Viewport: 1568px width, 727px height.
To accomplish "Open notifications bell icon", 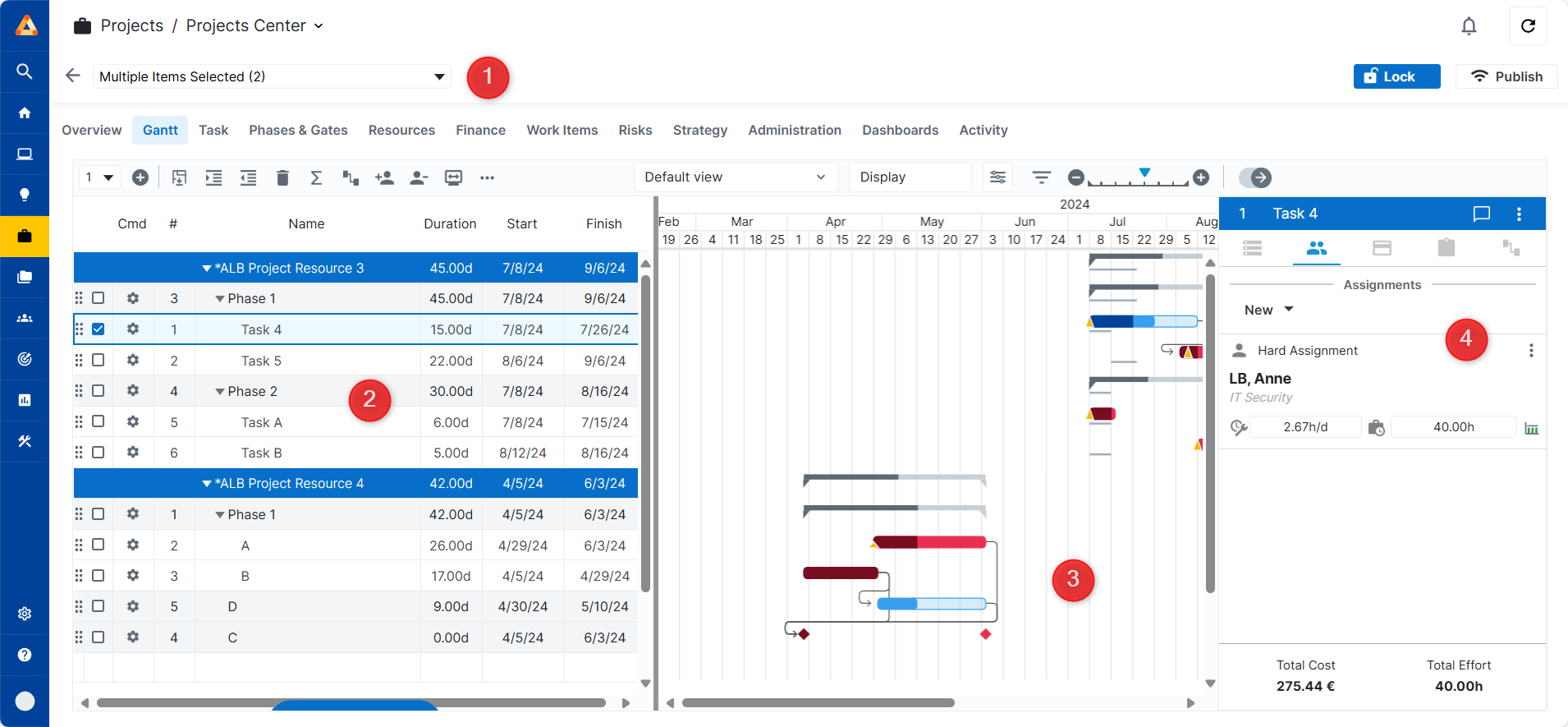I will [x=1469, y=26].
